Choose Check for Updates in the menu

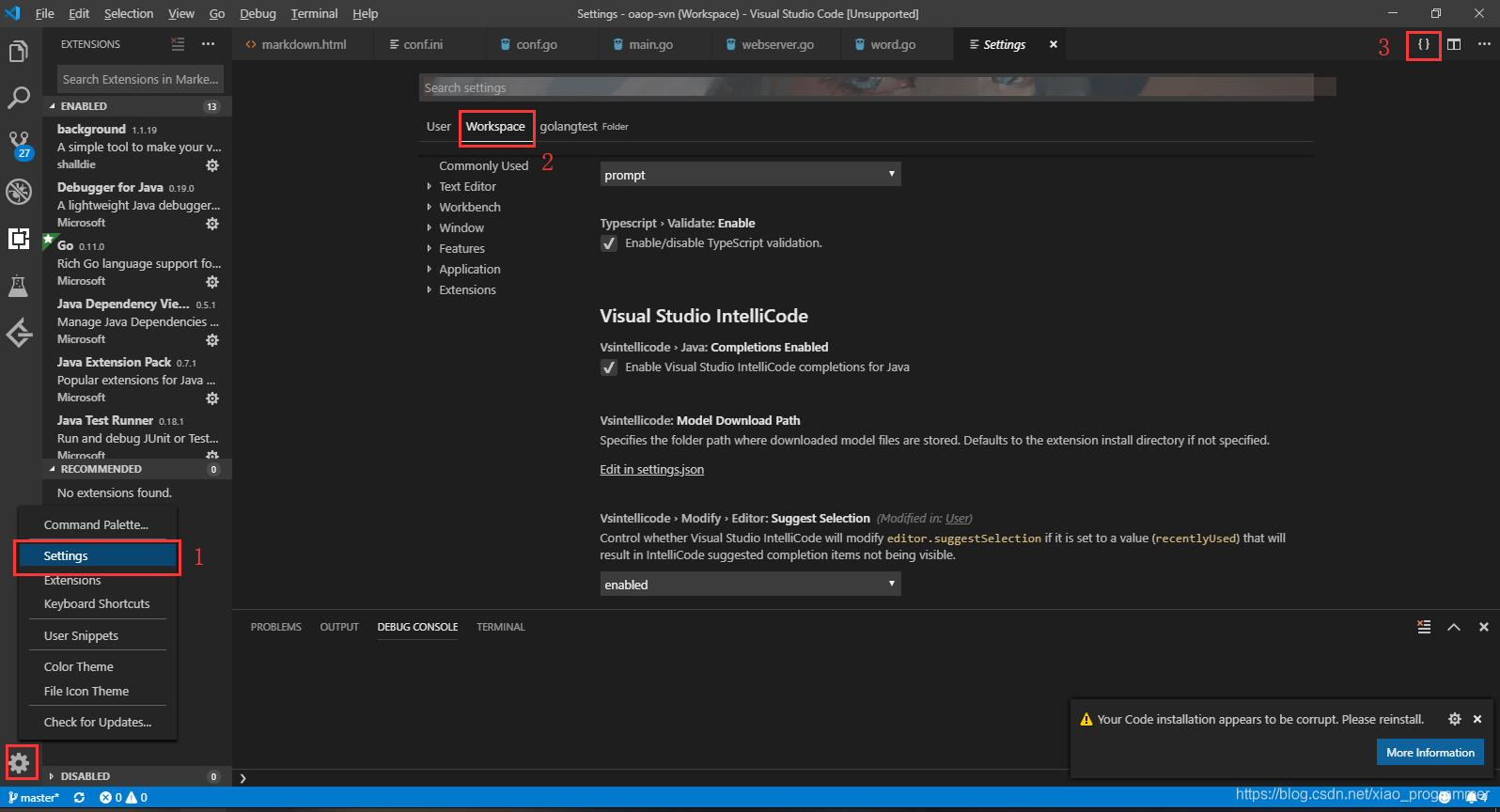click(97, 722)
